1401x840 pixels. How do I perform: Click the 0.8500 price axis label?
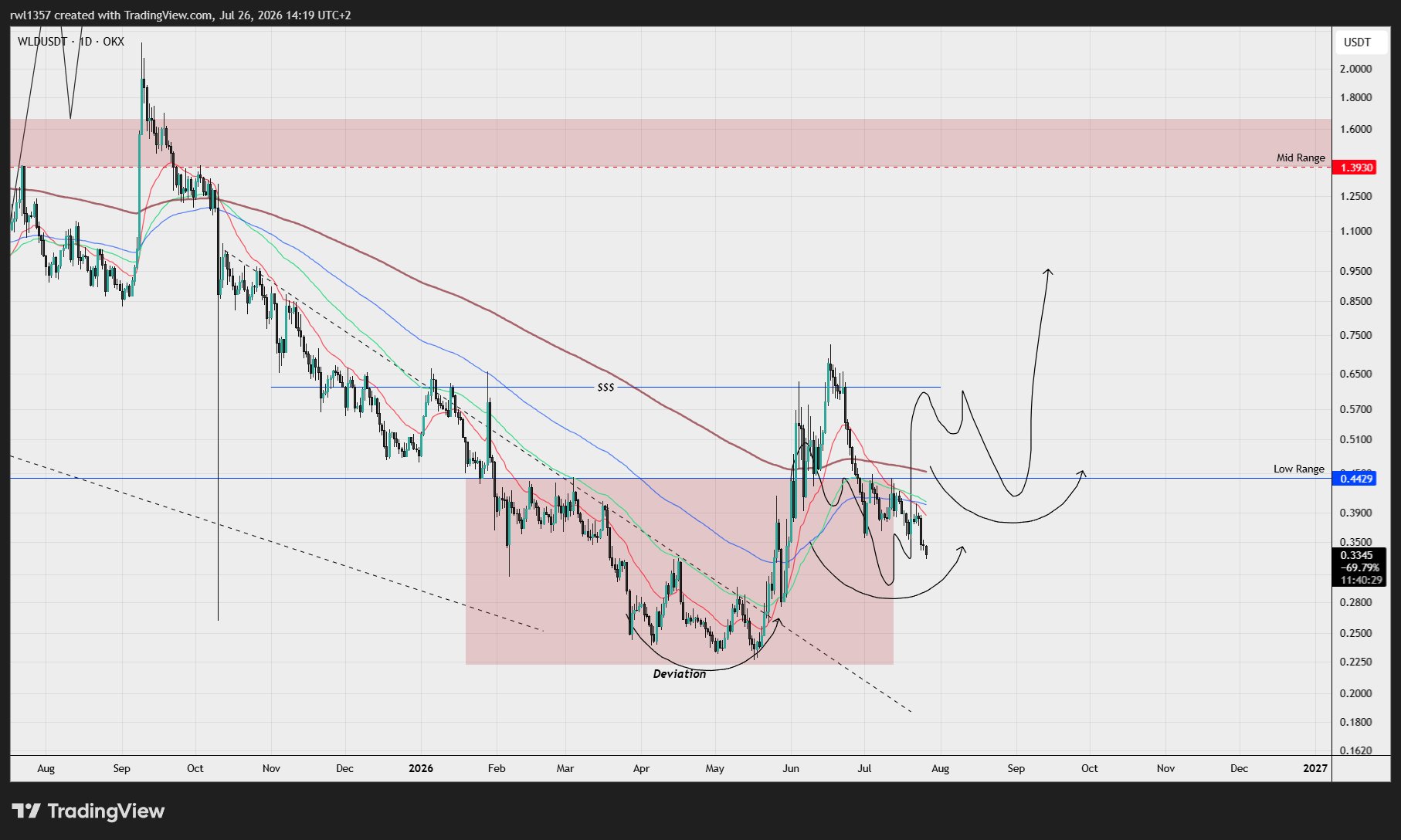click(1356, 301)
